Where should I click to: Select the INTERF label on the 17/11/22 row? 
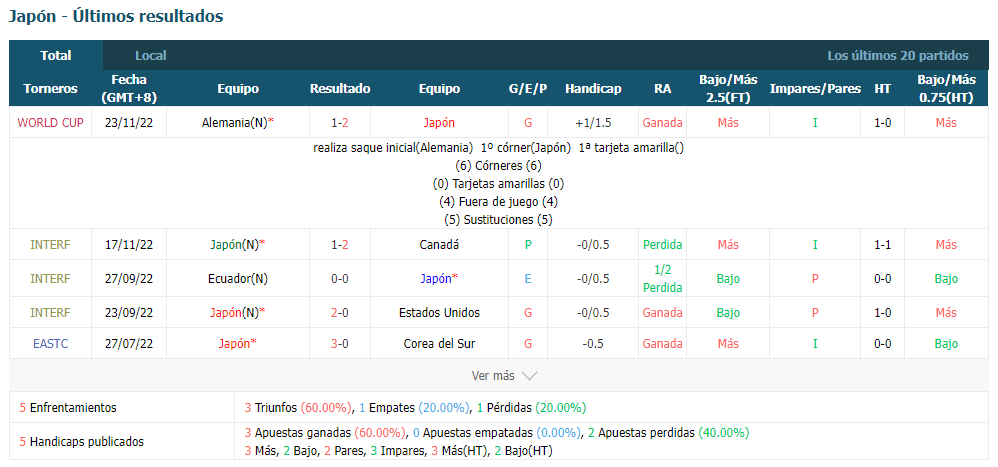pos(50,244)
